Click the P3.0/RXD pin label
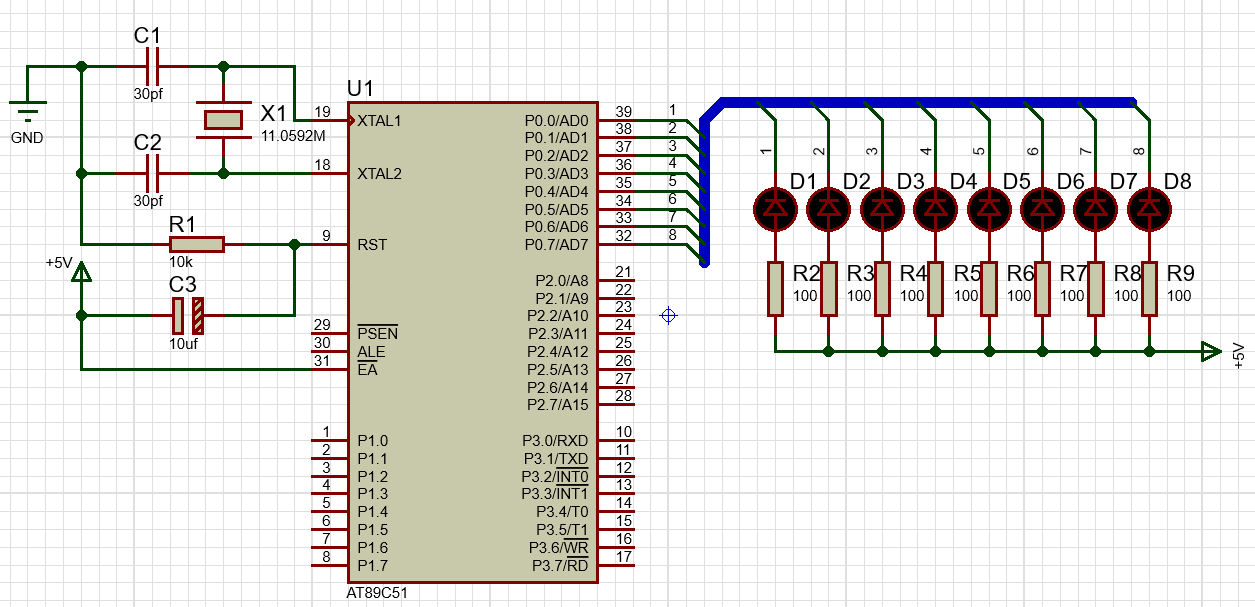This screenshot has height=607, width=1255. pyautogui.click(x=555, y=441)
